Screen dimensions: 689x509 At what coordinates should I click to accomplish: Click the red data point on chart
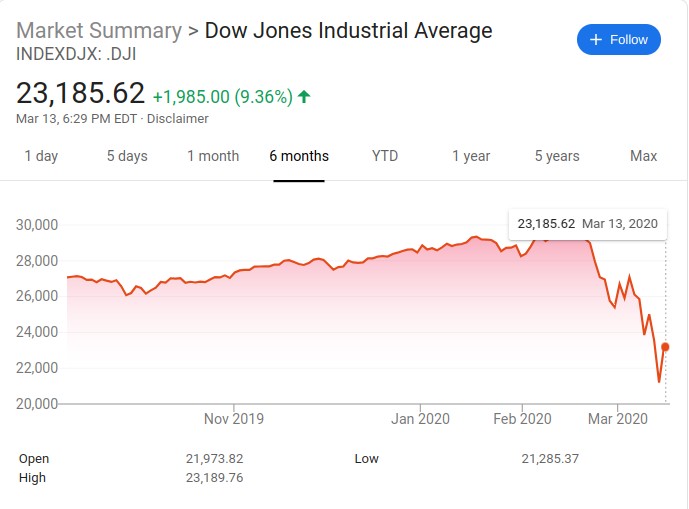(666, 347)
